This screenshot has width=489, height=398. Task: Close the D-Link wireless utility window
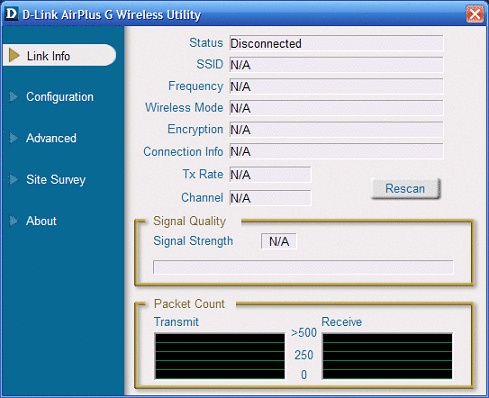[x=475, y=14]
